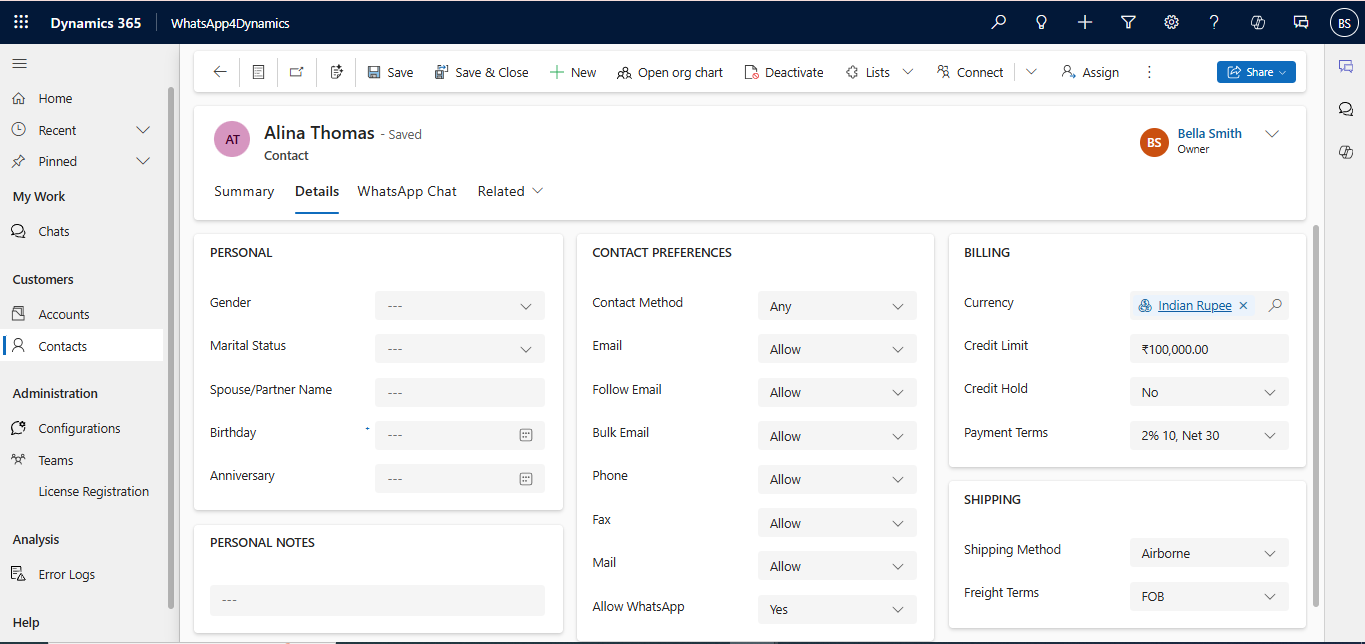Open the side chat bubble icon on right rail
The image size is (1365, 644).
point(1346,109)
